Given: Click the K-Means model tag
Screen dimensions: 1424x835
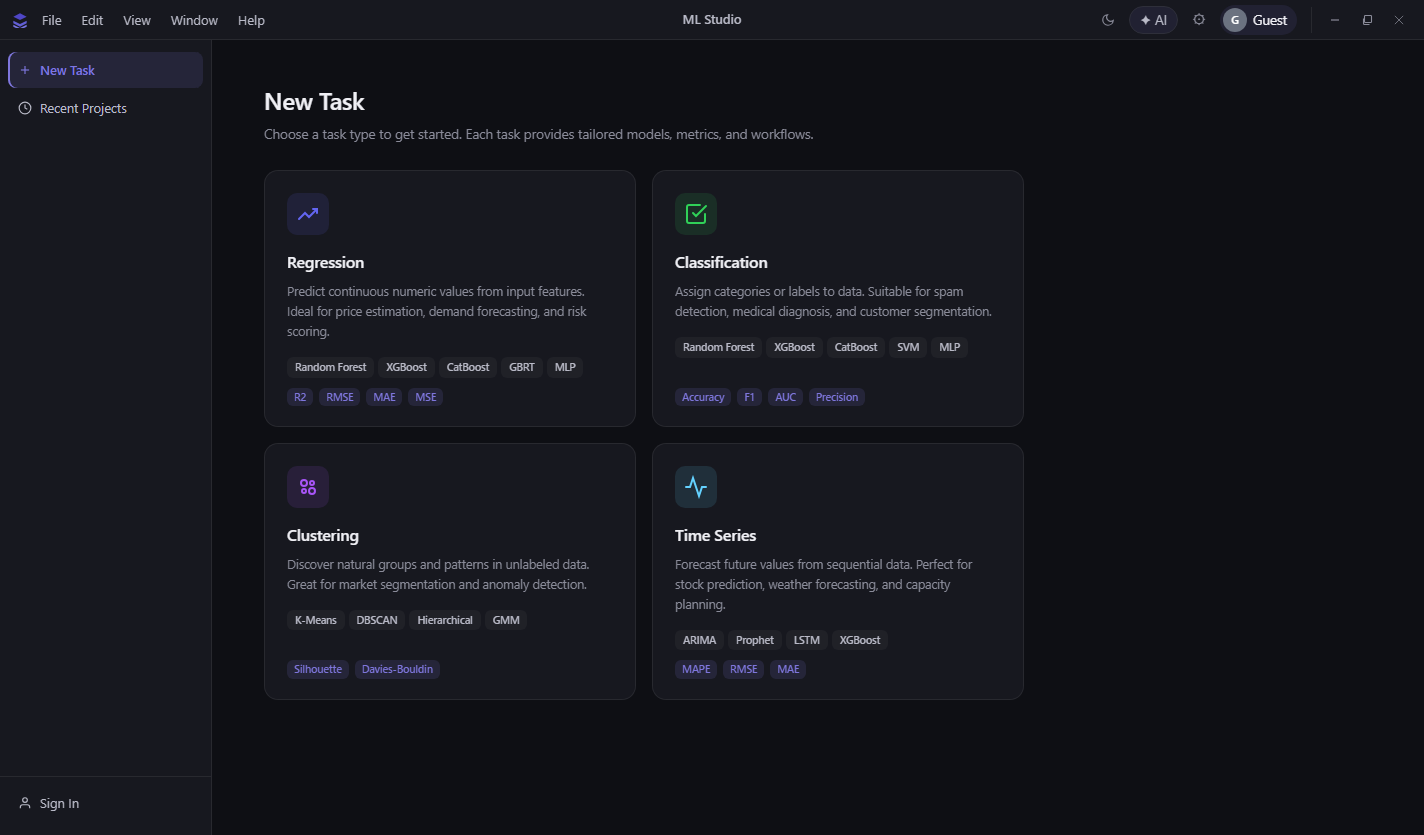Looking at the screenshot, I should [316, 620].
